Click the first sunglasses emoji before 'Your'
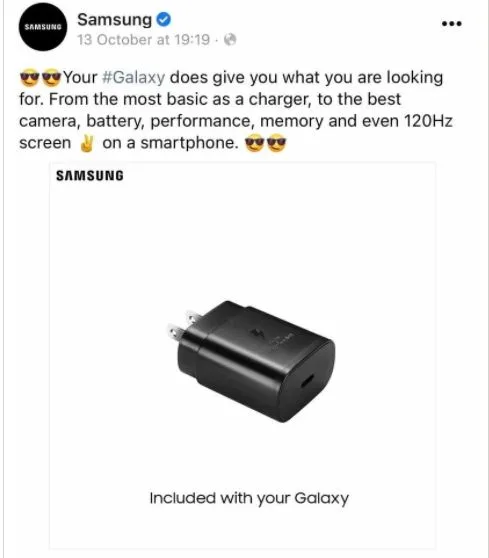Viewport: 489px width, 558px height. point(30,78)
